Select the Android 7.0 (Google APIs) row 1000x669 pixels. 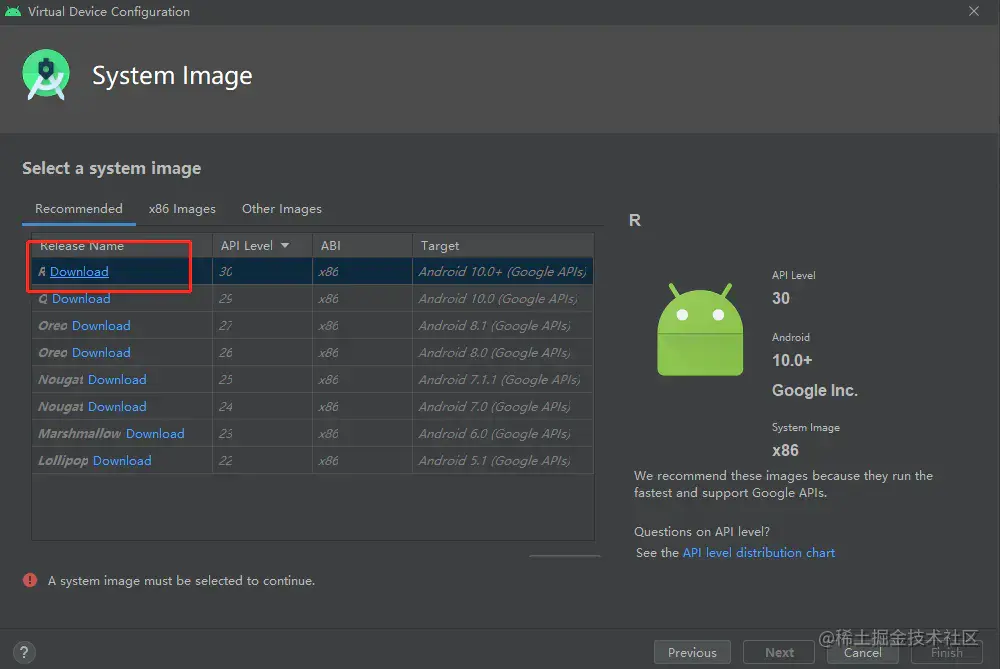312,406
